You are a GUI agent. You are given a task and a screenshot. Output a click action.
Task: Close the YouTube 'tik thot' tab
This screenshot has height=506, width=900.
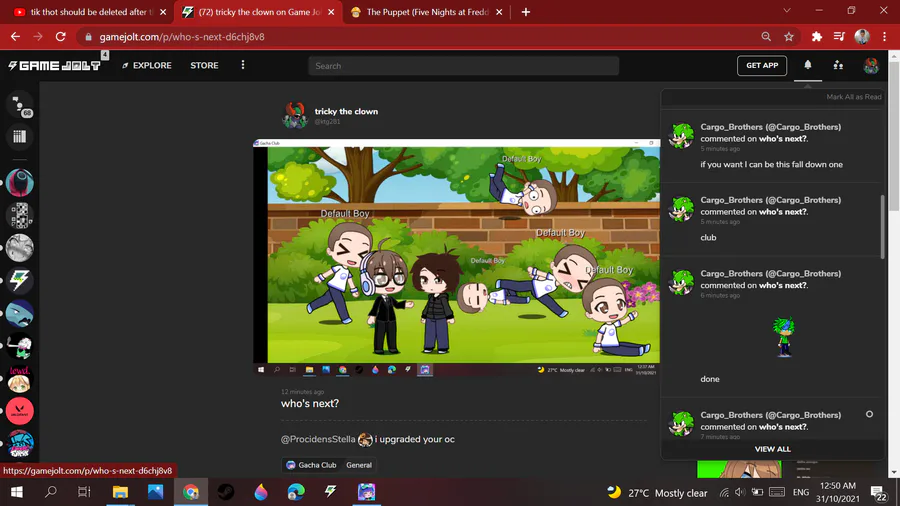[x=163, y=12]
